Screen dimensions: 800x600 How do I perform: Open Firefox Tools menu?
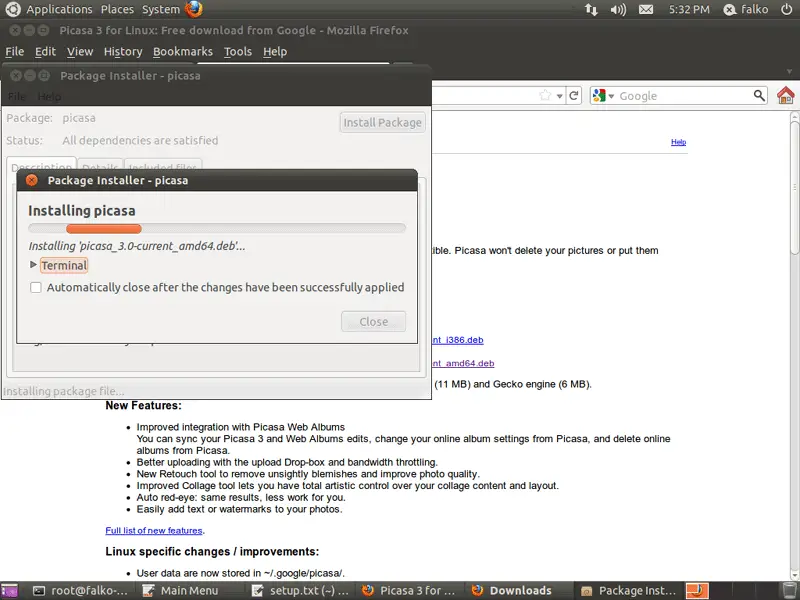tap(238, 52)
